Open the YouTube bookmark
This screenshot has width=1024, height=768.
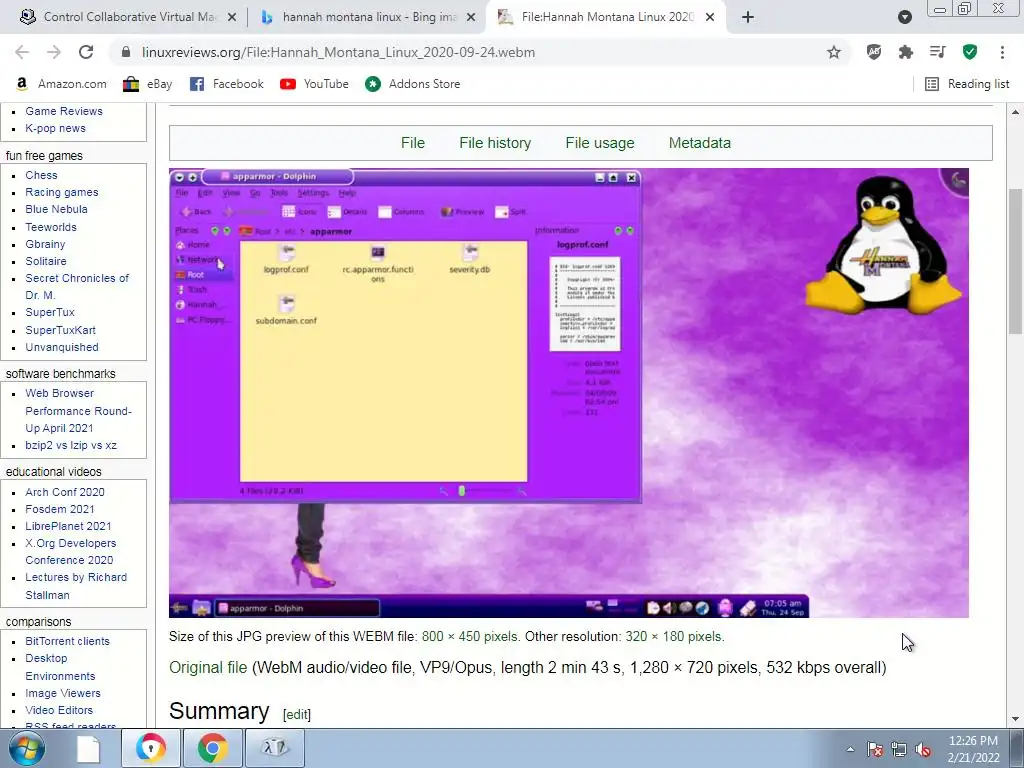[x=314, y=84]
